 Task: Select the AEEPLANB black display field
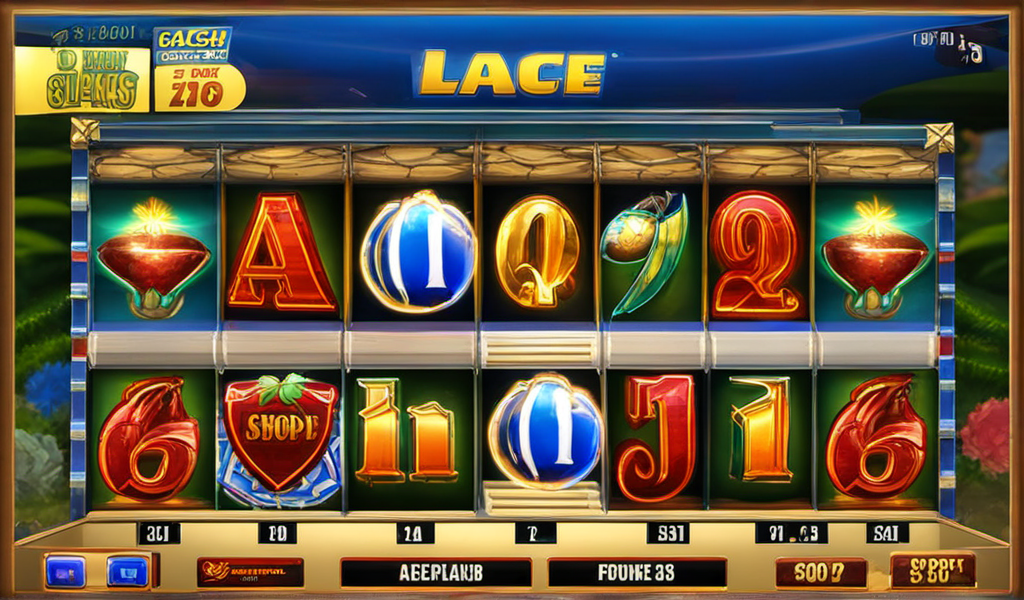436,573
